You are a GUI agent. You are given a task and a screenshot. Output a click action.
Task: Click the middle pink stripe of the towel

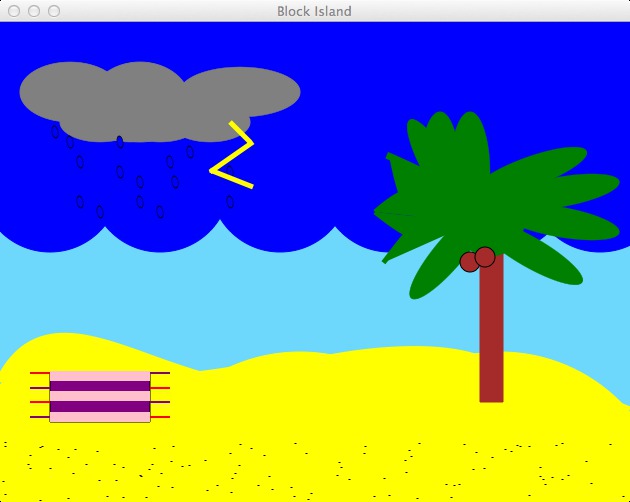[x=100, y=396]
